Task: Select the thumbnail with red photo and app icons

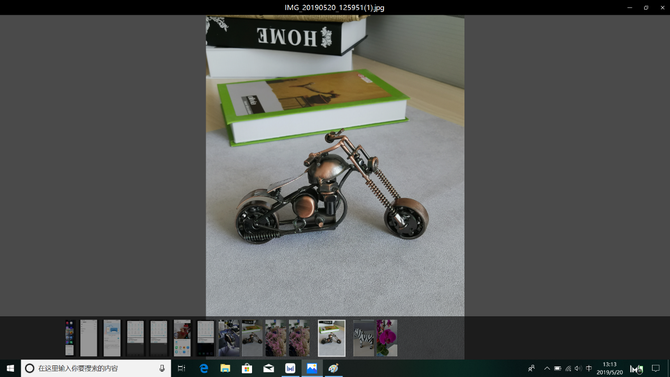Action: tap(182, 338)
